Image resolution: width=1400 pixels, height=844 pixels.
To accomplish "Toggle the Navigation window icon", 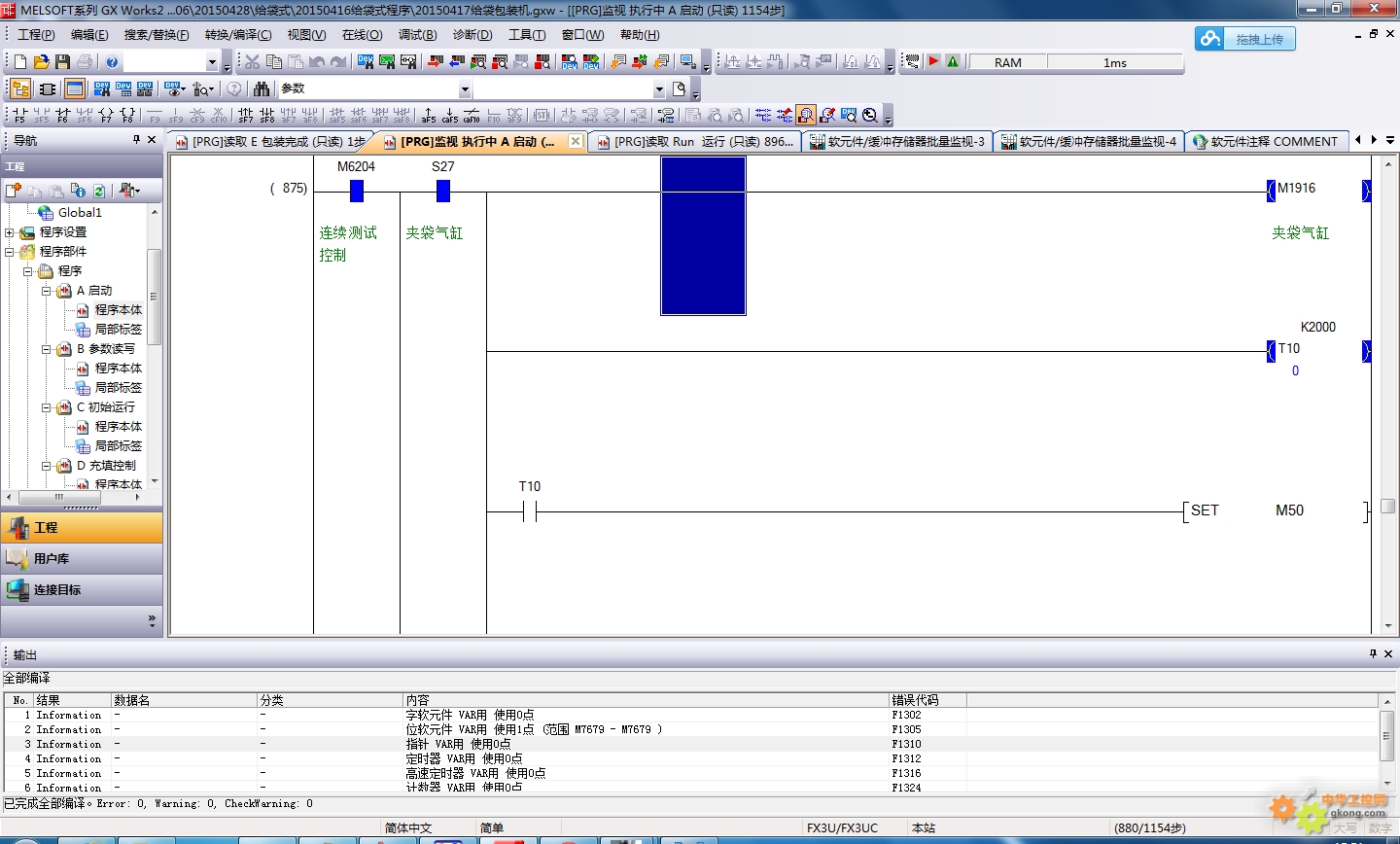I will pos(20,88).
